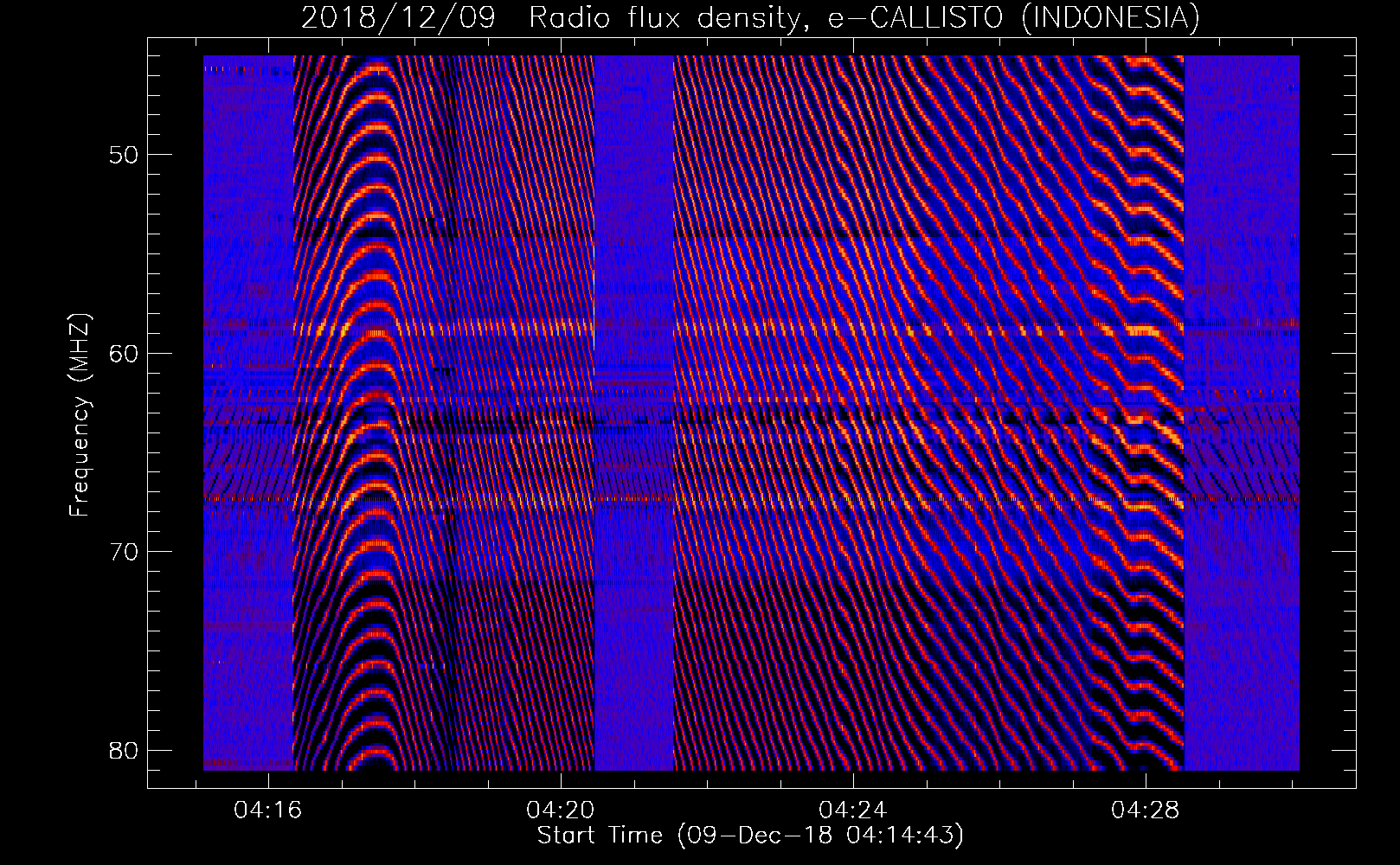Click the 04:28 time tick label

pyautogui.click(x=1146, y=811)
